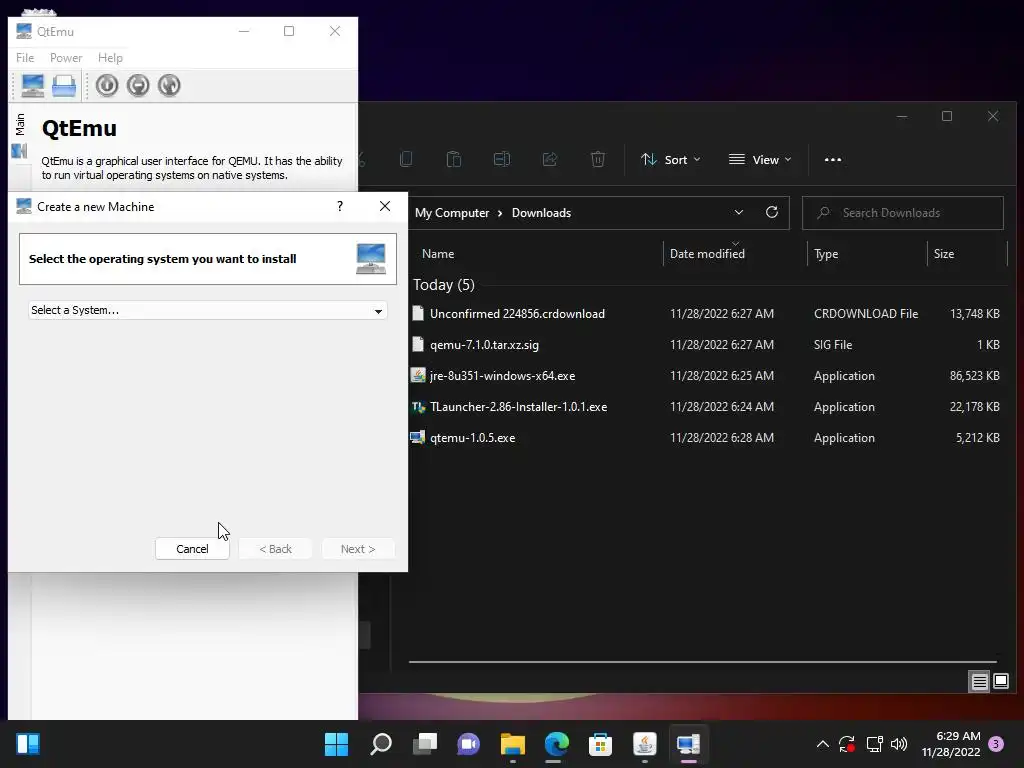Click the qtemu-1.0.5.exe file icon
1024x768 pixels.
418,438
